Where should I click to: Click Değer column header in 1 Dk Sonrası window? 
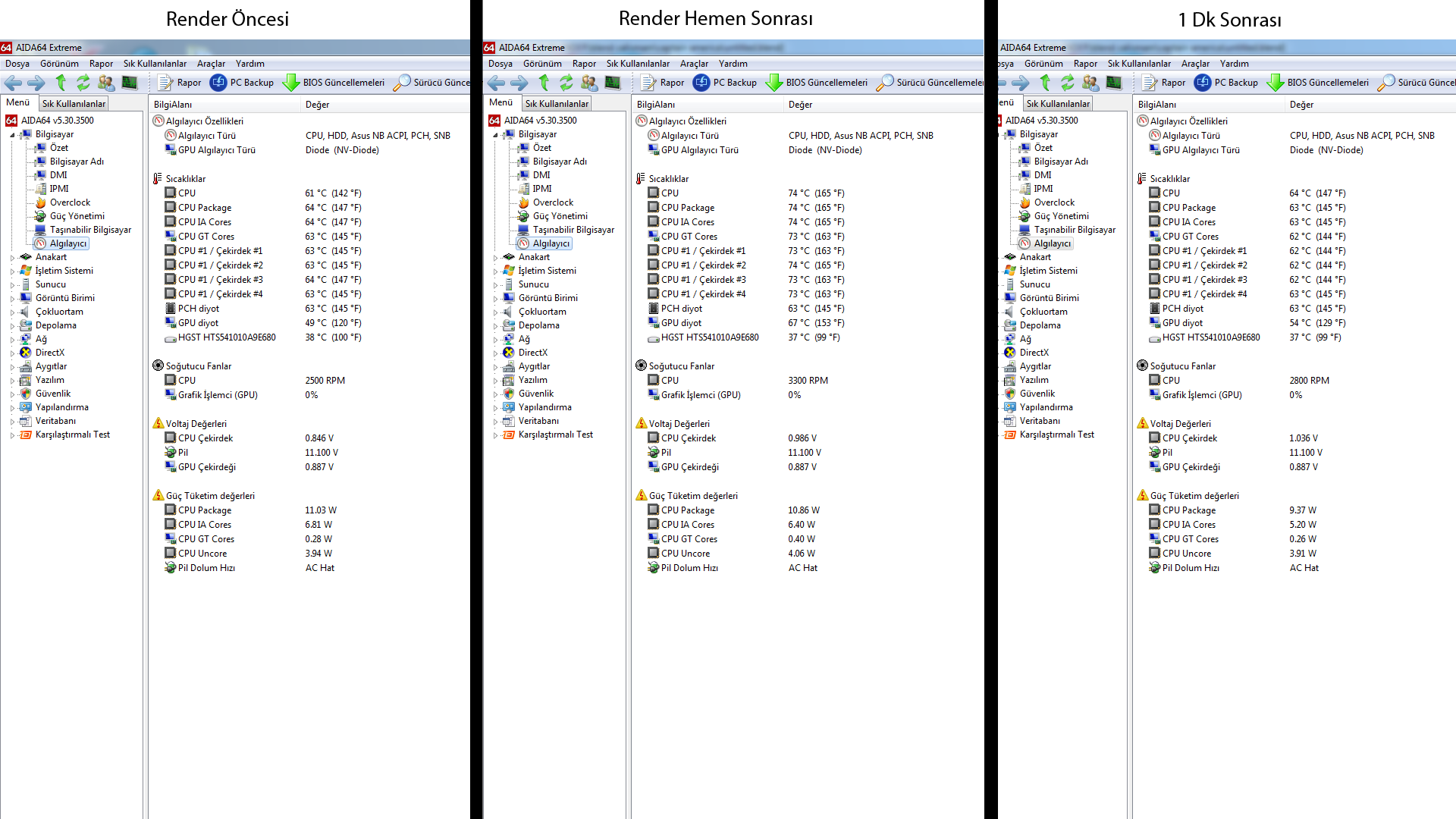(1369, 105)
